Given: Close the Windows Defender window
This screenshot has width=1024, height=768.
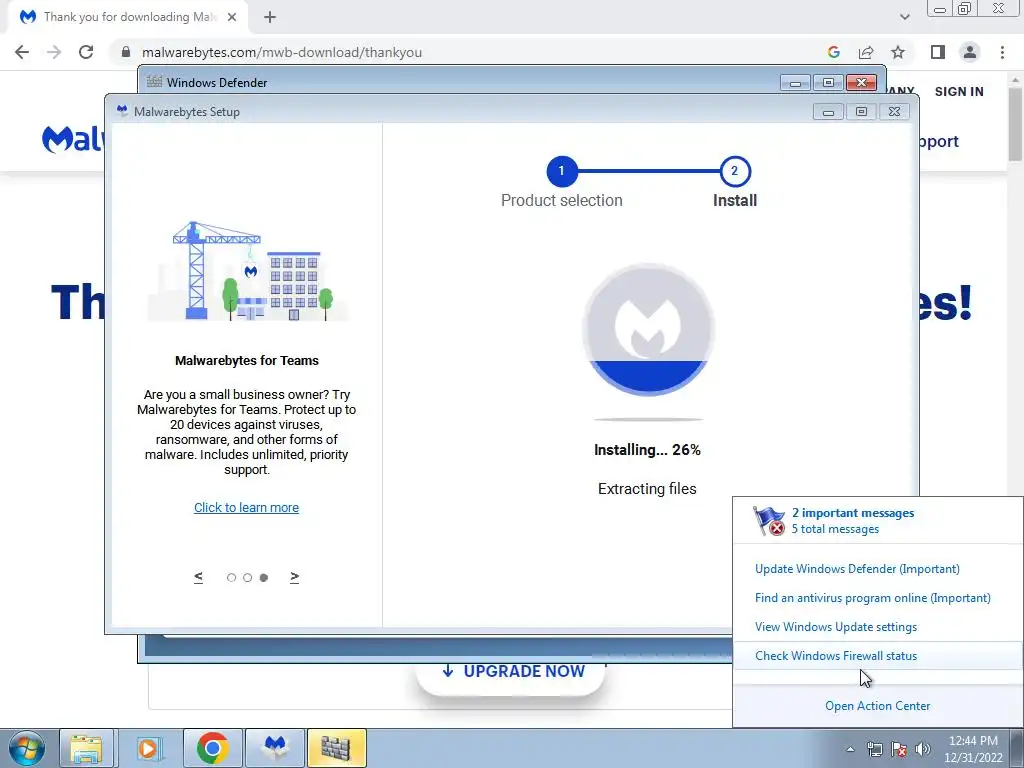Looking at the screenshot, I should [861, 82].
